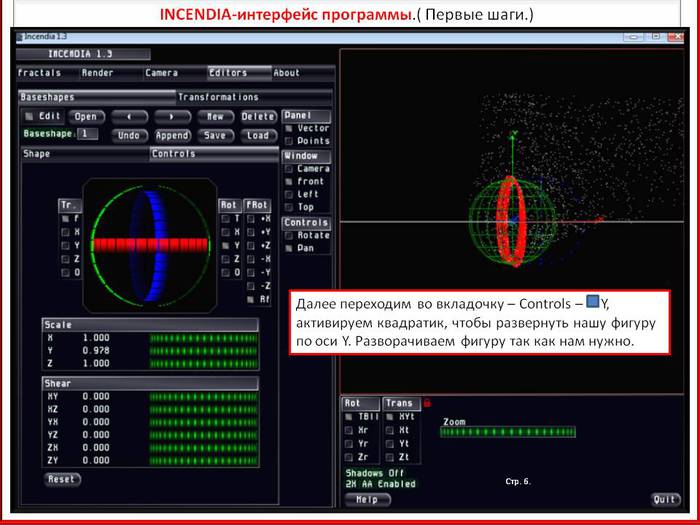Image resolution: width=700 pixels, height=525 pixels.
Task: Adjust the Shear XY slider
Action: point(204,397)
